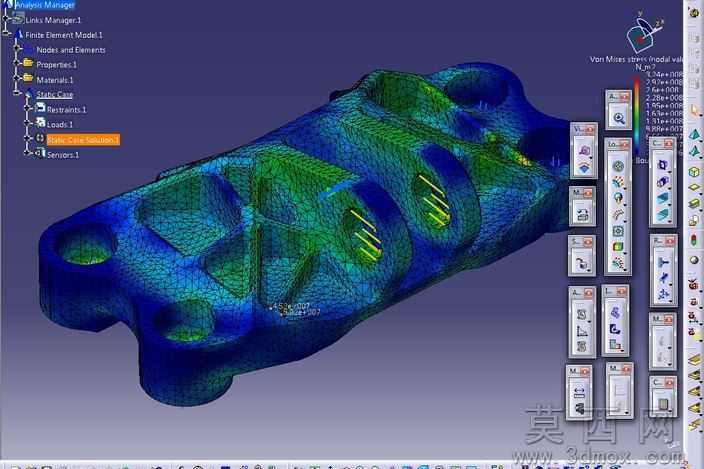The width and height of the screenshot is (704, 469).
Task: Select Properties.1 folder in the tree
Action: coord(57,65)
